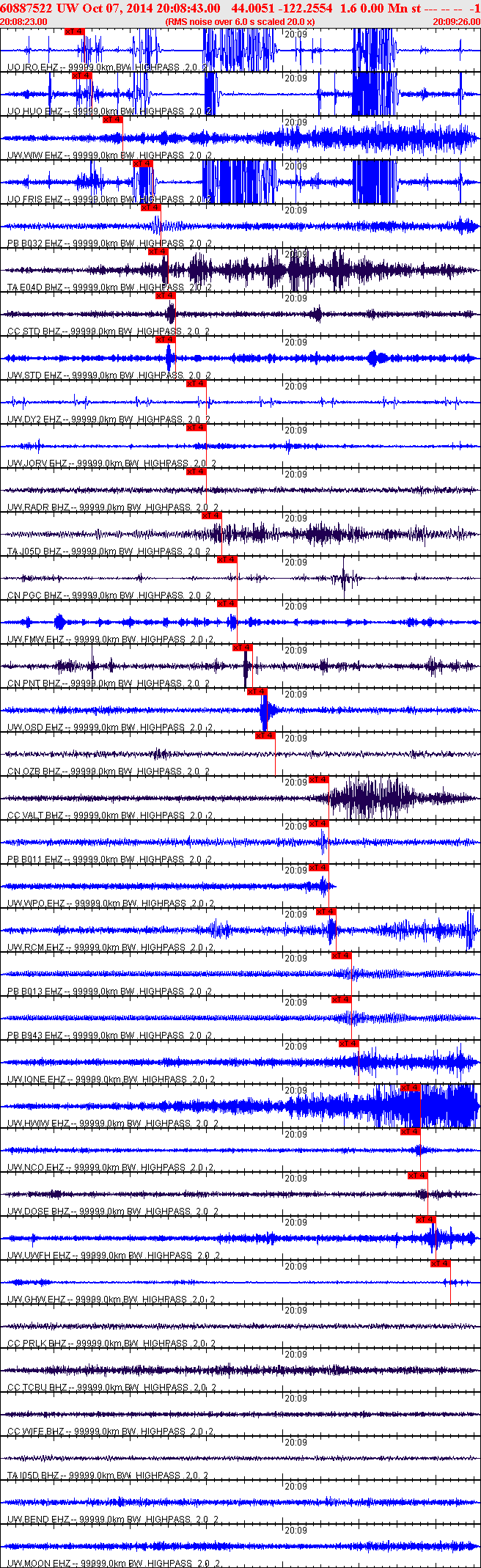
Task: Select the UW.GHW.EHZ station label
Action: [x=111, y=1300]
